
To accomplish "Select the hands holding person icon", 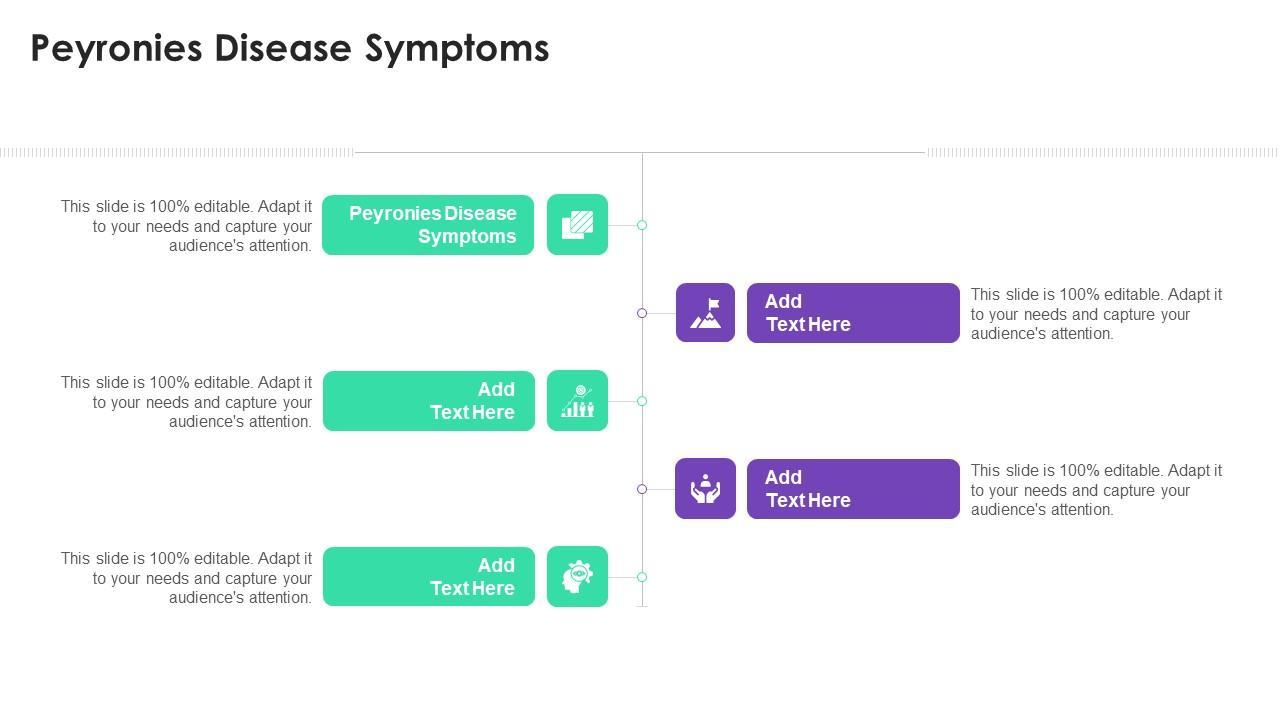I will (705, 489).
